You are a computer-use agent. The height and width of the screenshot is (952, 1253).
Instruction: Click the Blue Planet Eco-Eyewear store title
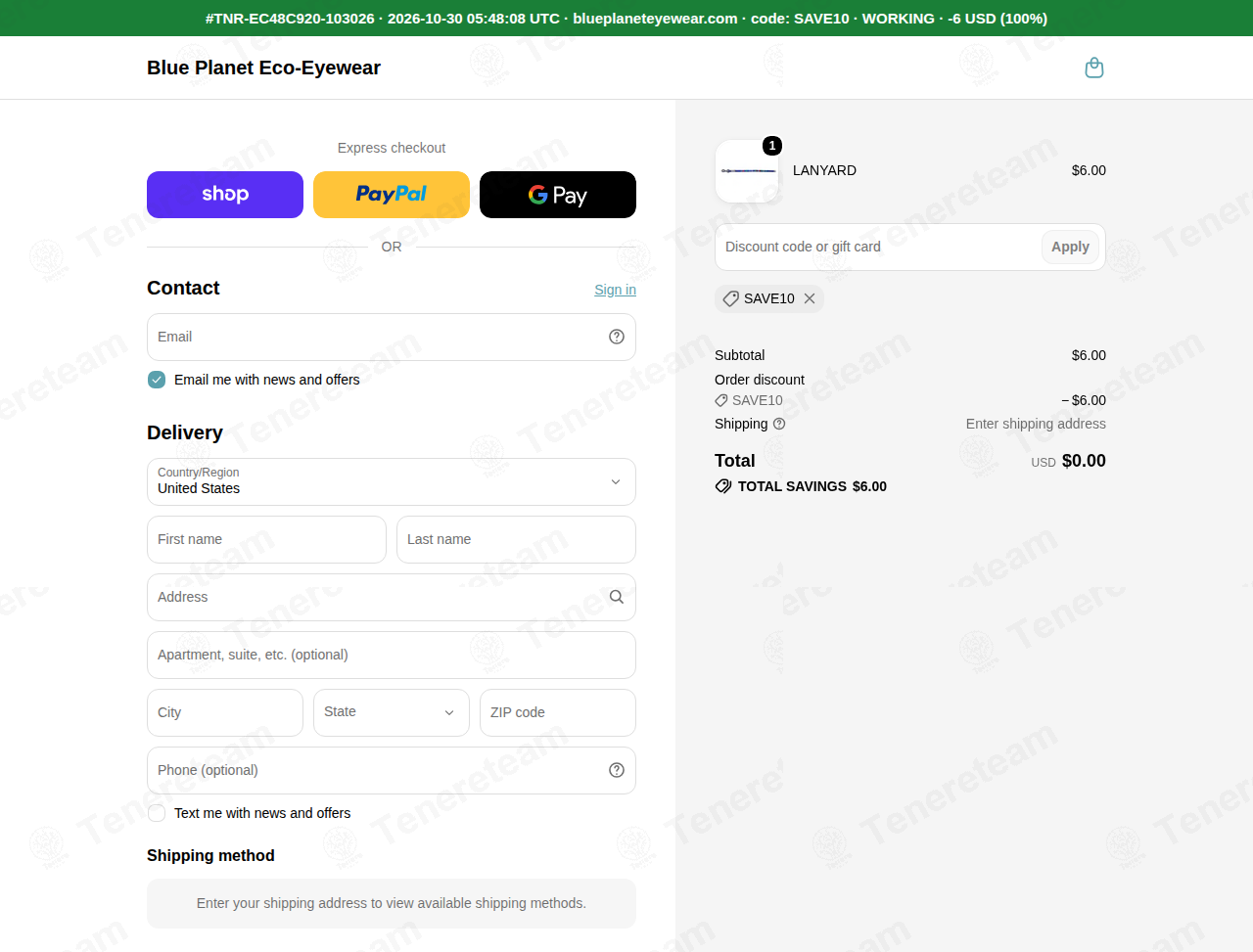point(263,68)
